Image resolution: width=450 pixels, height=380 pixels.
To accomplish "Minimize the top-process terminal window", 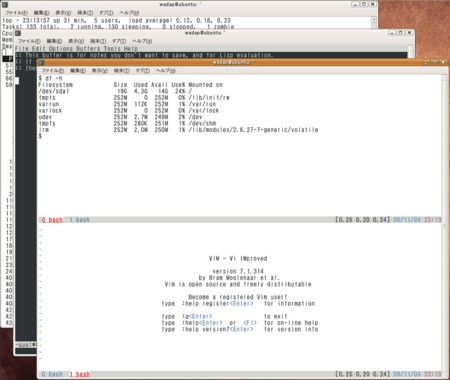I will pyautogui.click(x=355, y=4).
